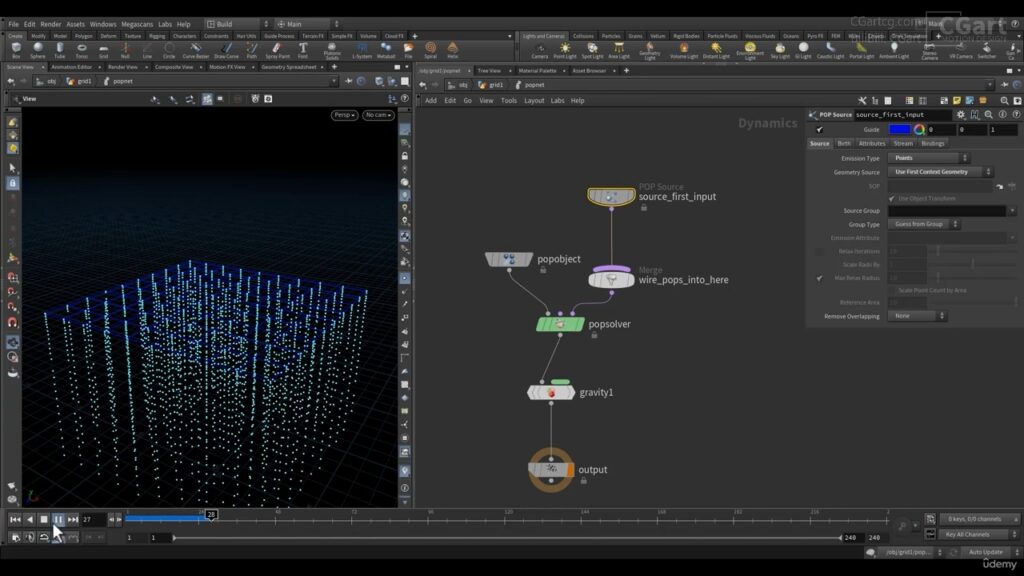Viewport: 1024px width, 576px height.
Task: Add a Point Light from the shelf
Action: pos(565,50)
